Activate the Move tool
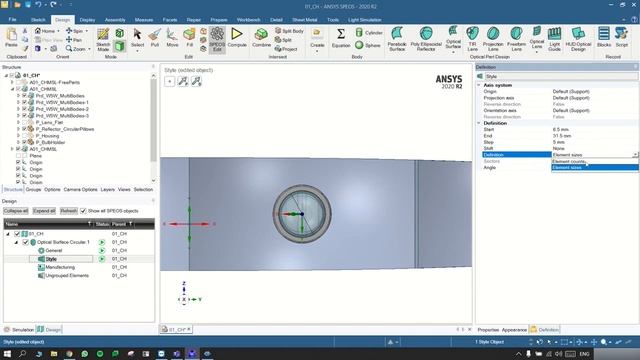 (x=172, y=38)
